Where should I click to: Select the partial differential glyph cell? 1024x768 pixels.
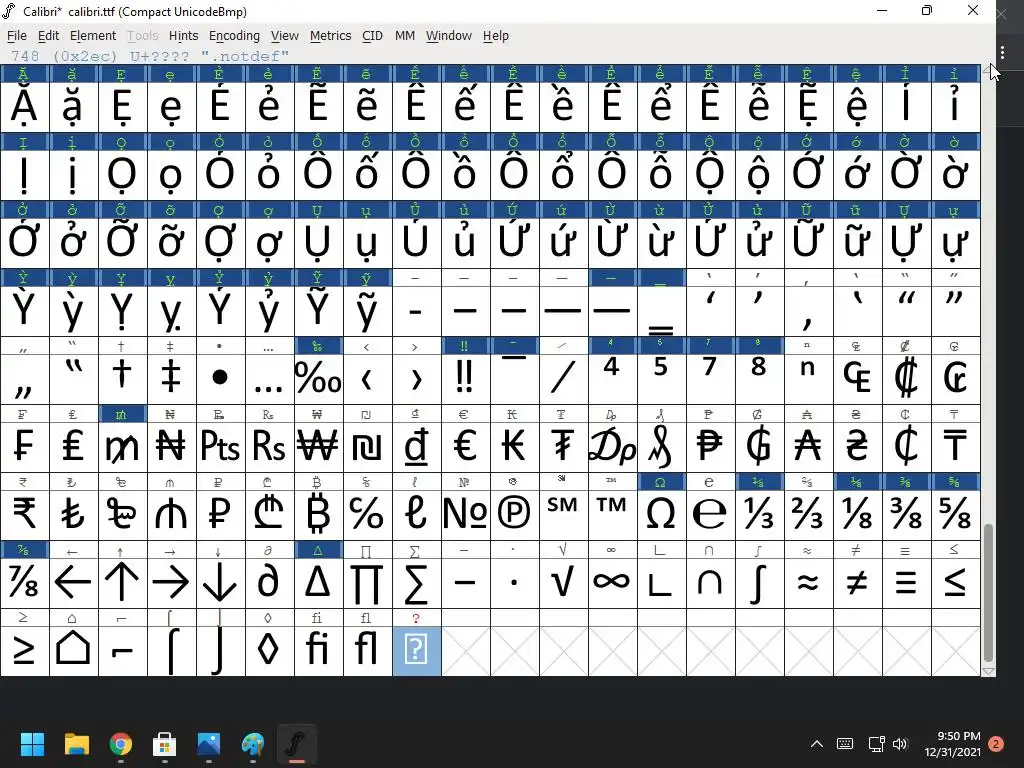pyautogui.click(x=269, y=583)
